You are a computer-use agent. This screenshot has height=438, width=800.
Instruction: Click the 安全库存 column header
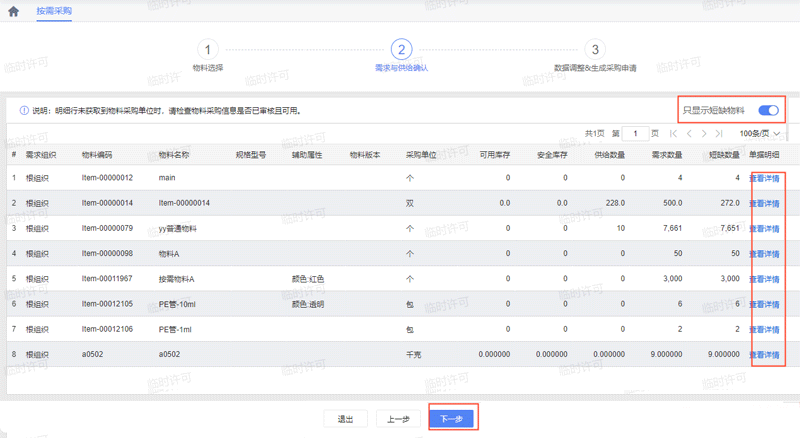552,155
